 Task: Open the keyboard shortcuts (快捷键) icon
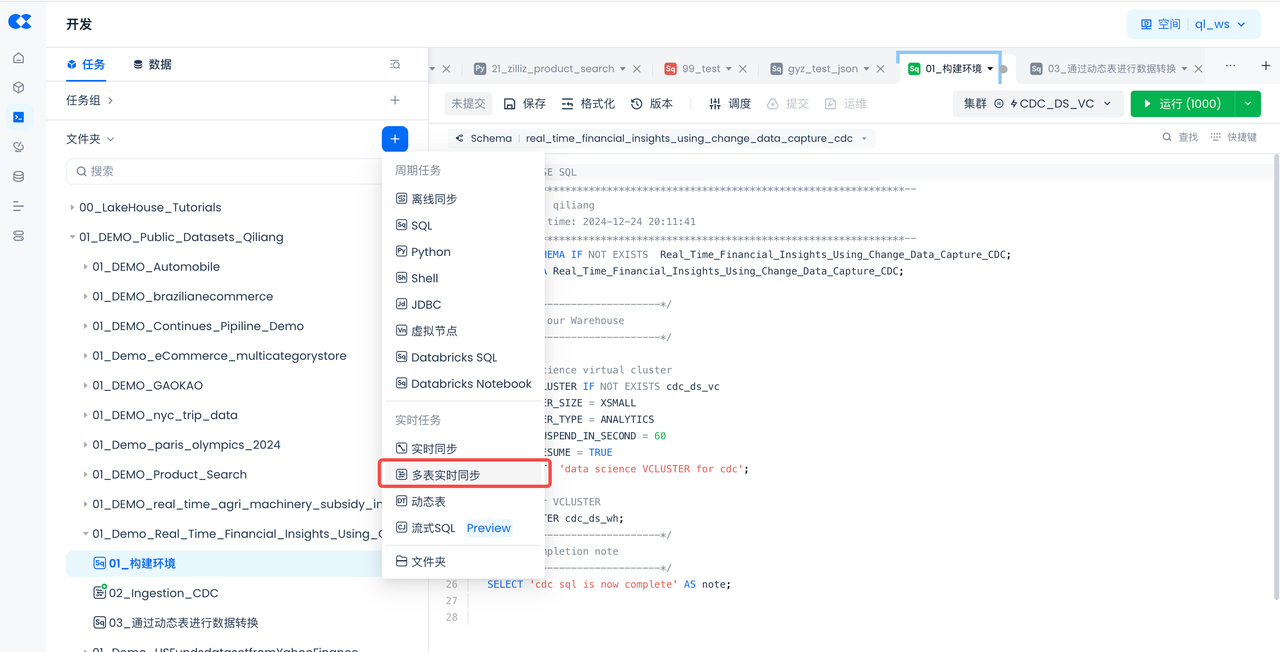pyautogui.click(x=1216, y=138)
